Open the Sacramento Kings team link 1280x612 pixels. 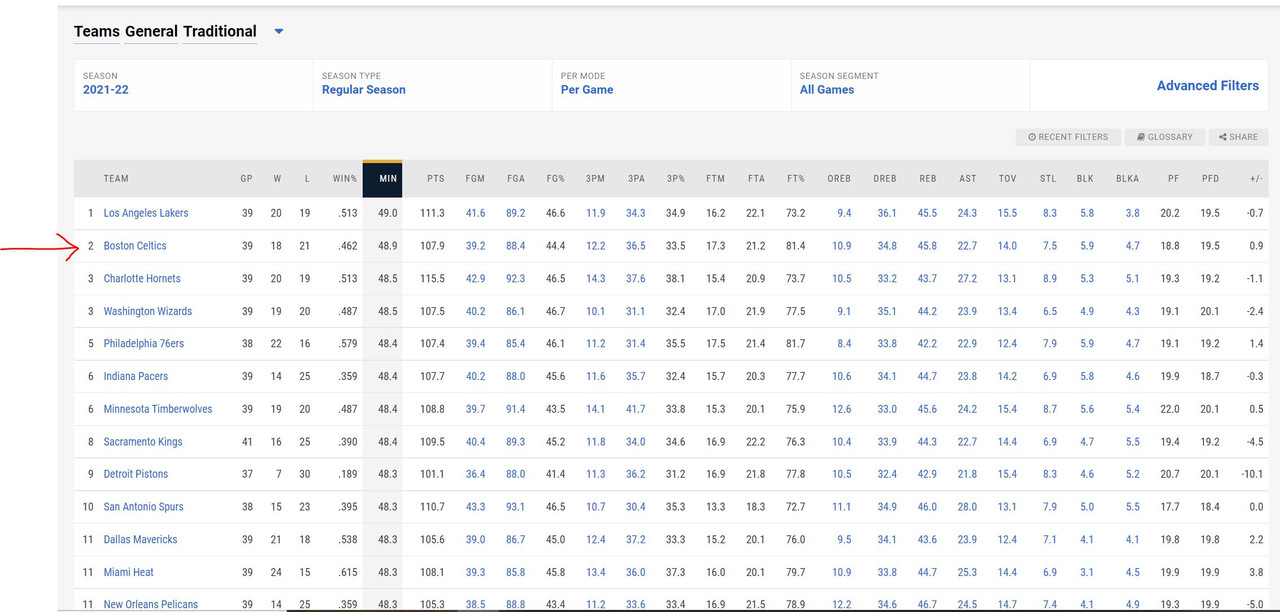pos(143,442)
